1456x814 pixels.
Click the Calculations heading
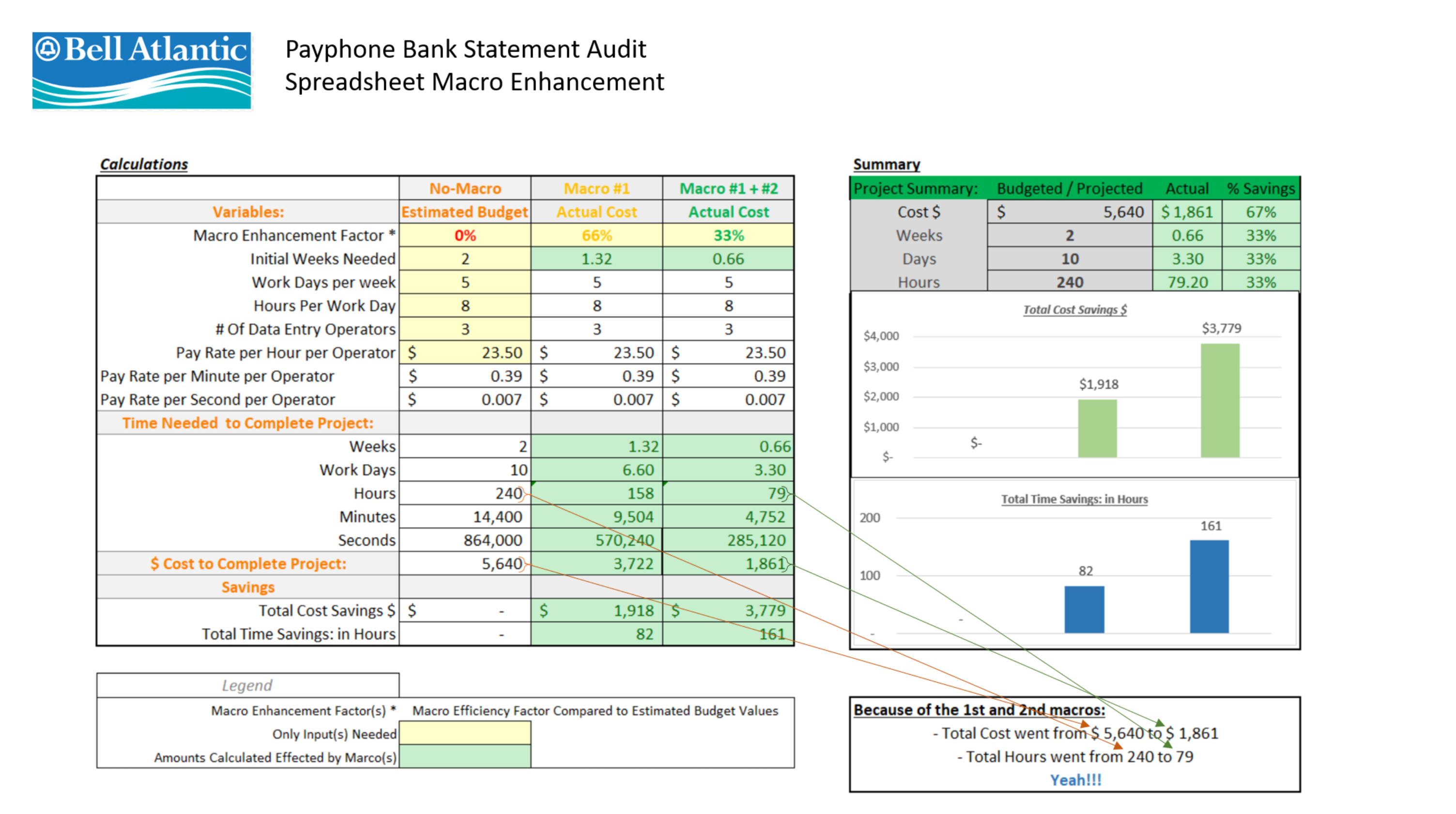(143, 164)
